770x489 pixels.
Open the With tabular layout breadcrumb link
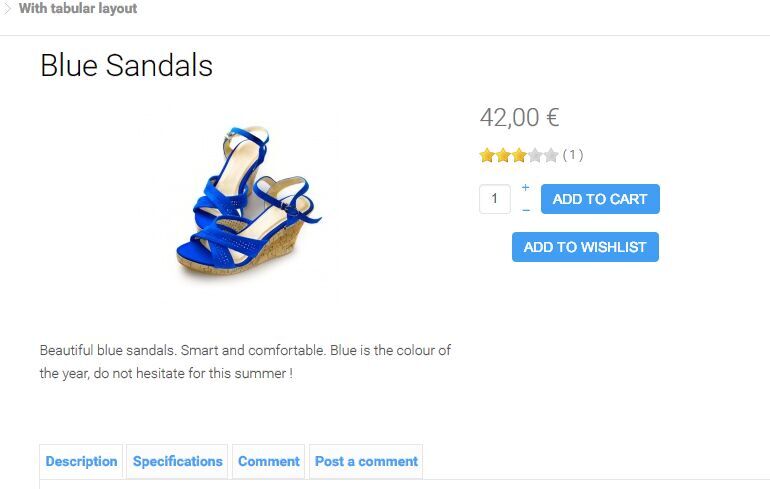[78, 8]
